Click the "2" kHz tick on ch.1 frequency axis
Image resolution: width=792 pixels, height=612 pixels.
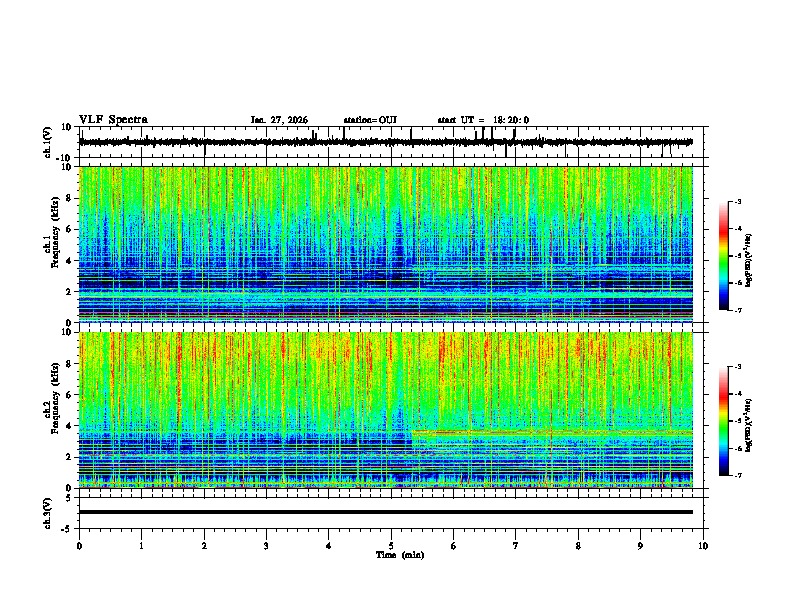click(x=70, y=291)
